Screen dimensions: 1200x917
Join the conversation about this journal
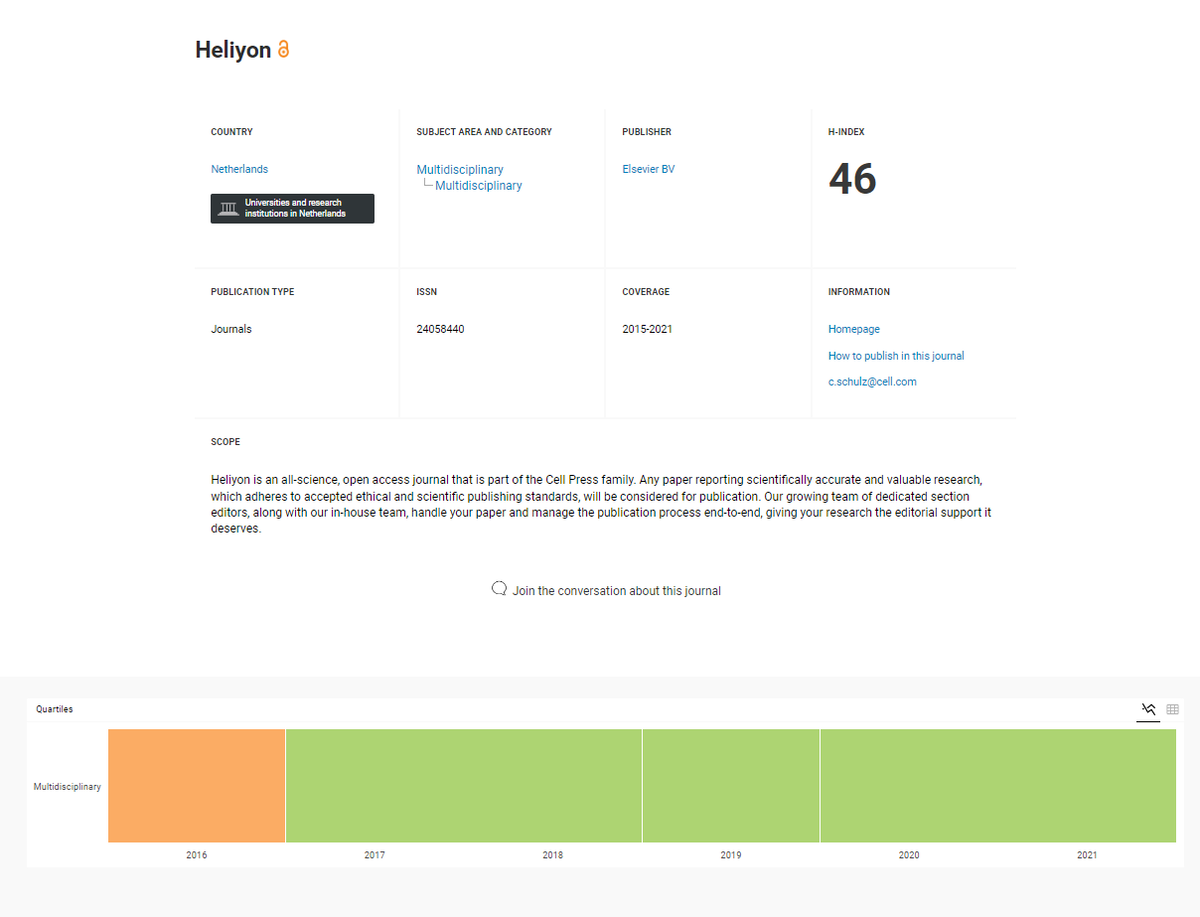pos(616,591)
